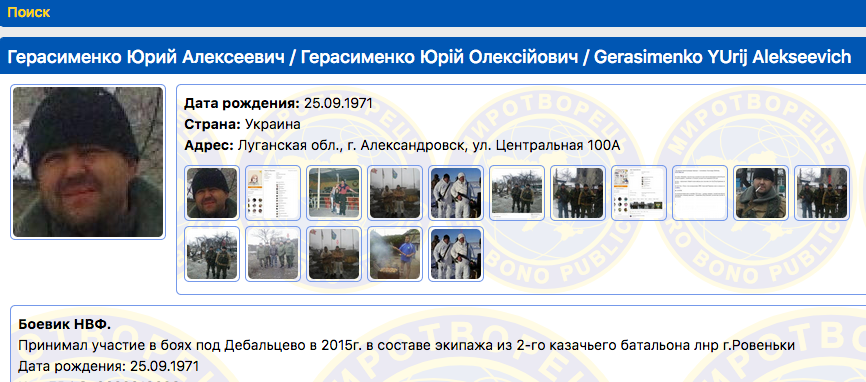The image size is (866, 382).
Task: Click the name header Герасименко Юрий Алексеевич
Action: tap(146, 56)
